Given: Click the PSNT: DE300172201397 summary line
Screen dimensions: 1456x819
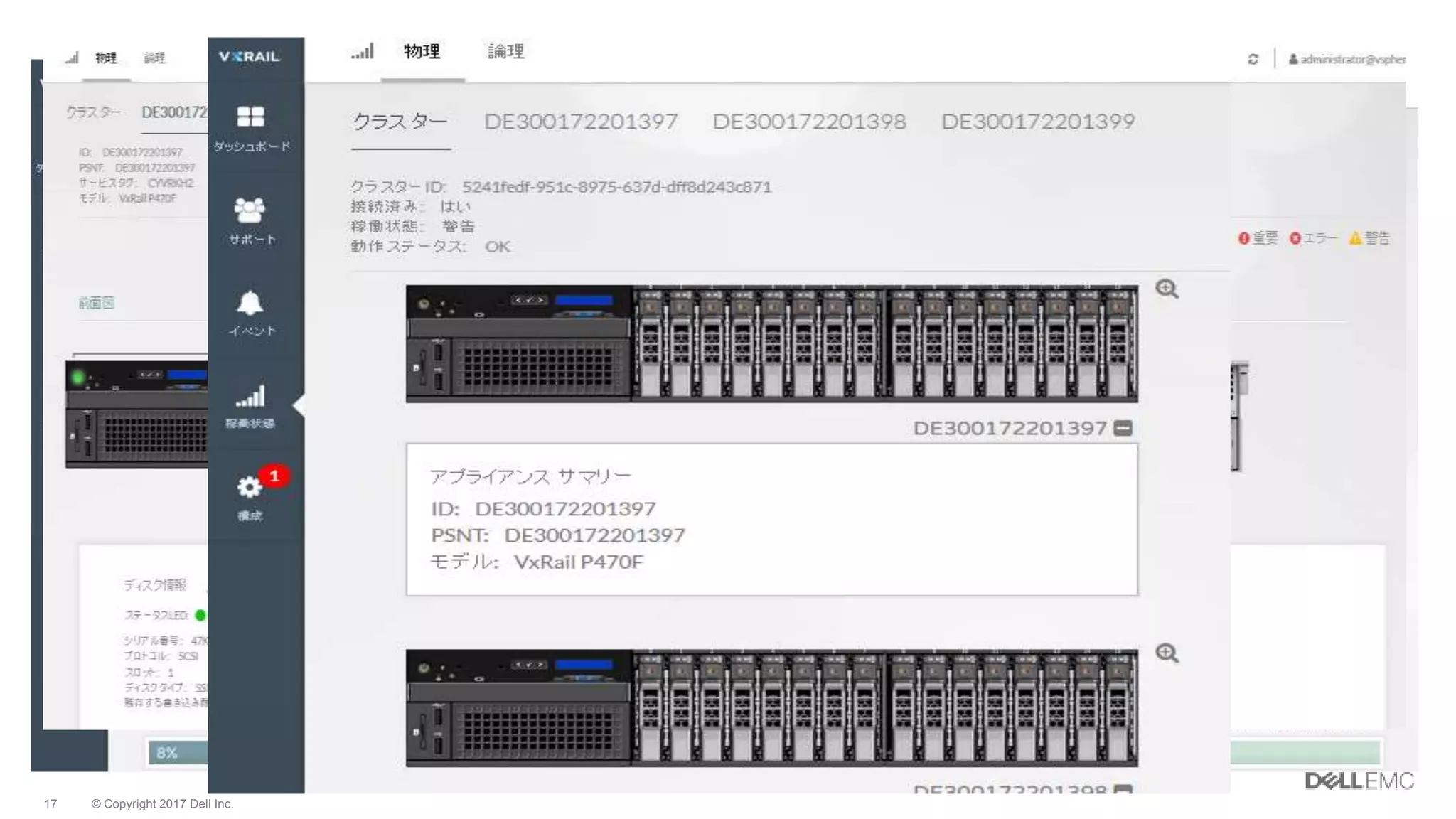Looking at the screenshot, I should [557, 535].
